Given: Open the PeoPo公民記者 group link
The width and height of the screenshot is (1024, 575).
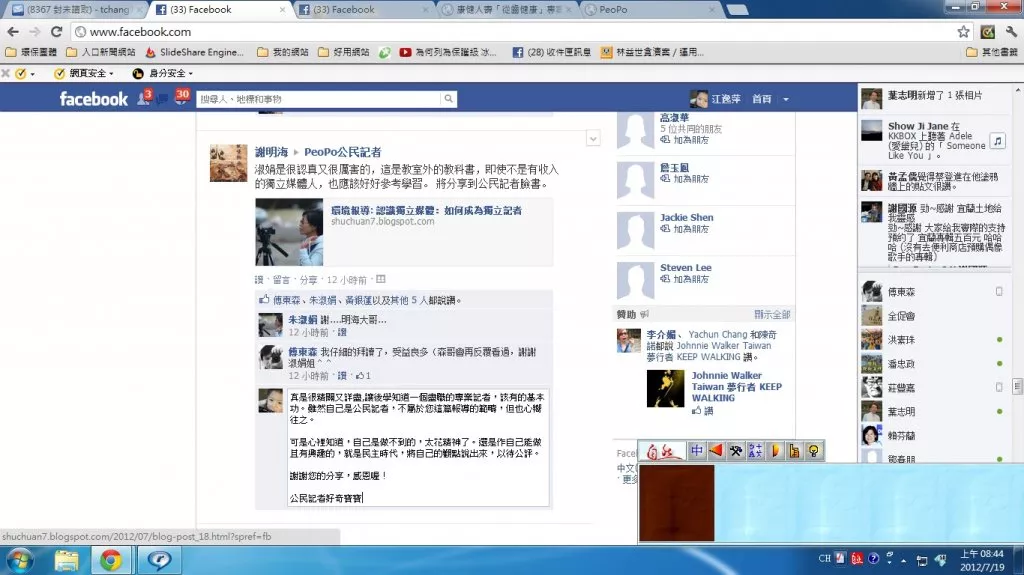Looking at the screenshot, I should 342,152.
